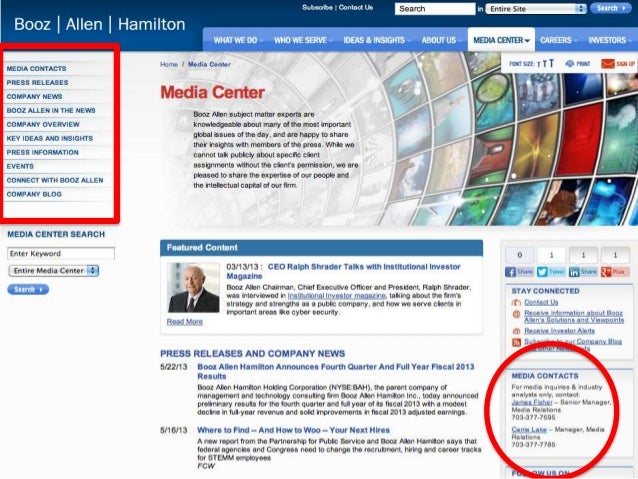Open the About Us menu
This screenshot has width=638, height=479.
click(441, 40)
